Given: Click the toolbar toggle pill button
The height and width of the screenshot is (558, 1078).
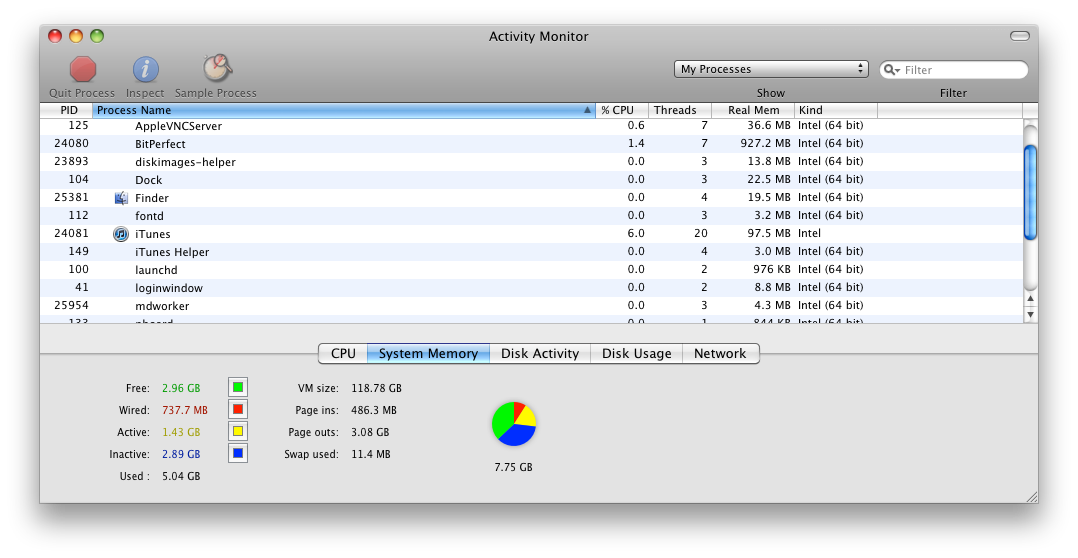Looking at the screenshot, I should click(x=1019, y=36).
